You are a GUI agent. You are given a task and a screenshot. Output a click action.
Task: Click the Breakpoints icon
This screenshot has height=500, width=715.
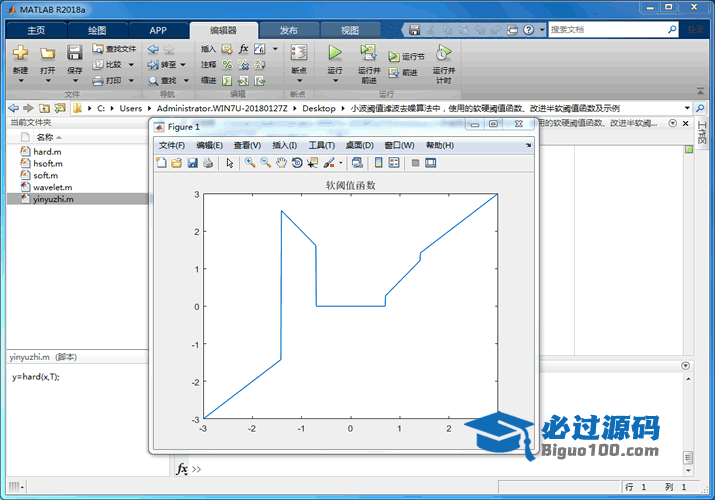(x=299, y=53)
